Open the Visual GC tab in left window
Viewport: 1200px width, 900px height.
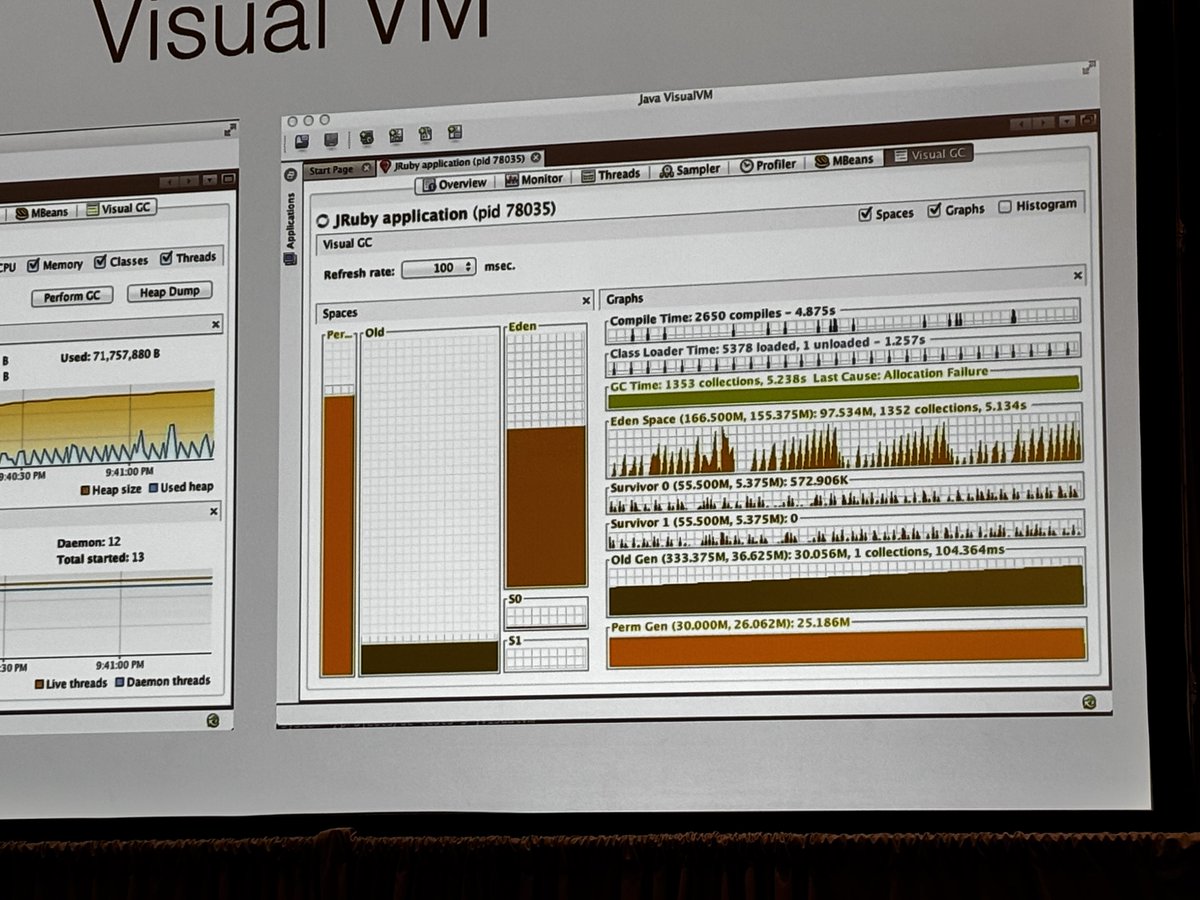[119, 209]
